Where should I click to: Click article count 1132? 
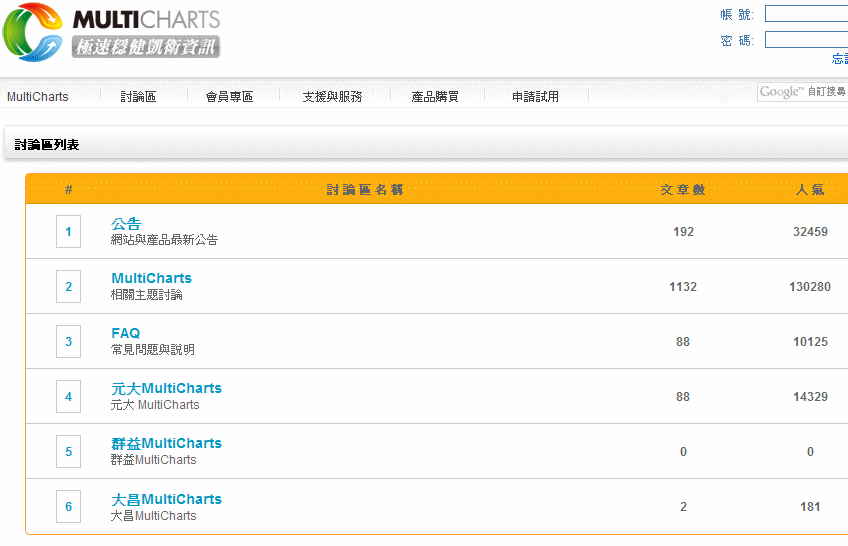coord(683,287)
